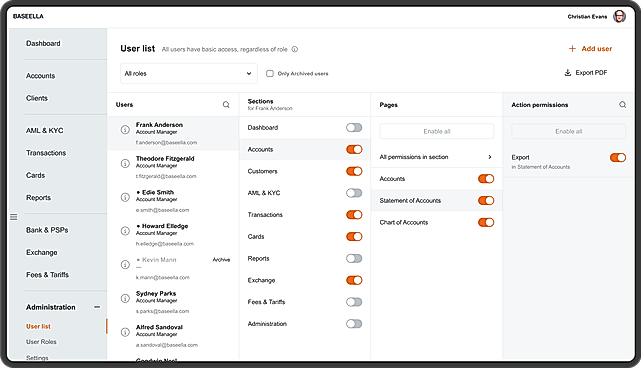The image size is (641, 368).
Task: Open User Roles under Administration
Action: [x=41, y=342]
